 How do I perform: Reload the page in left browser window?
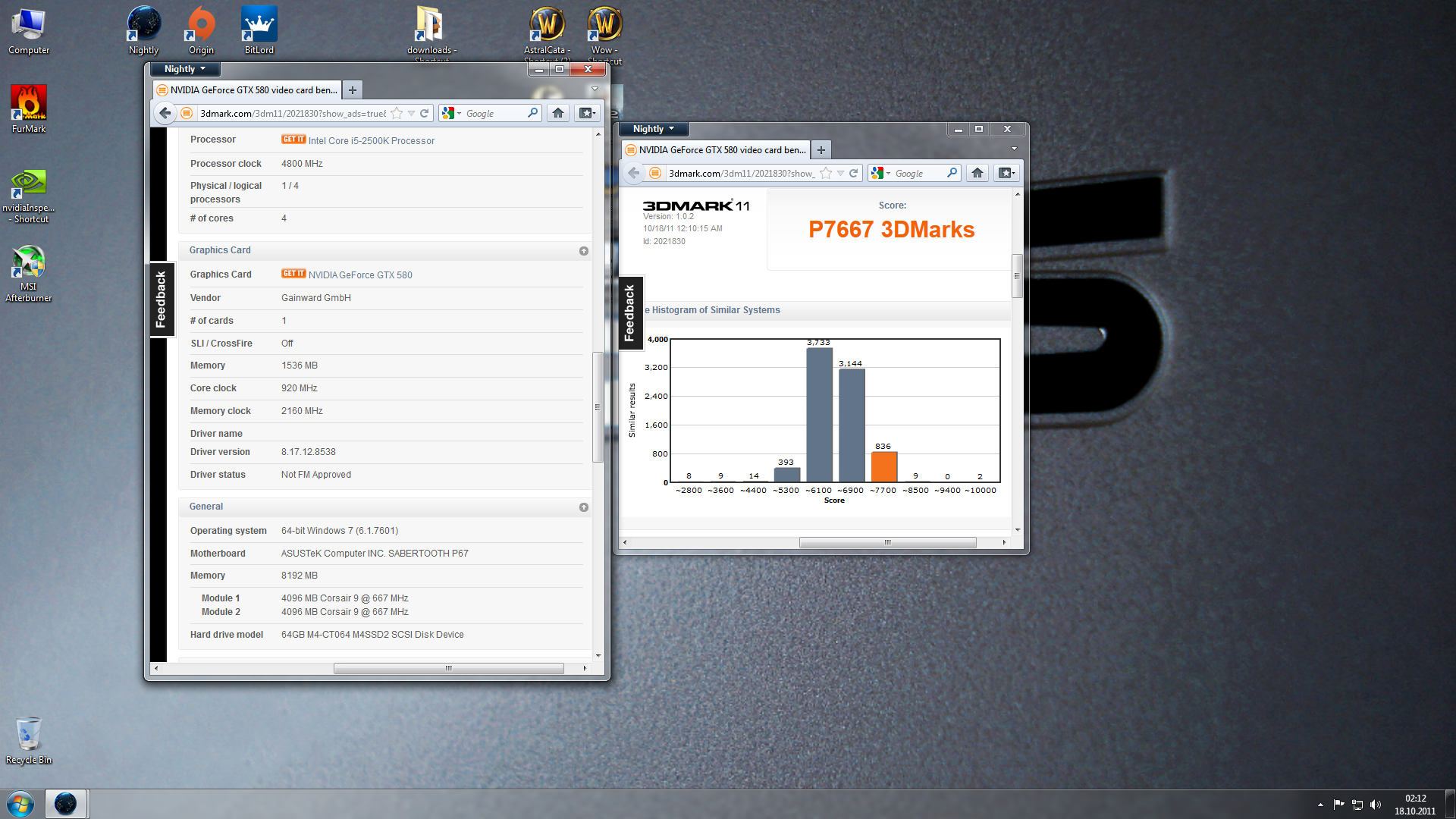(x=425, y=113)
